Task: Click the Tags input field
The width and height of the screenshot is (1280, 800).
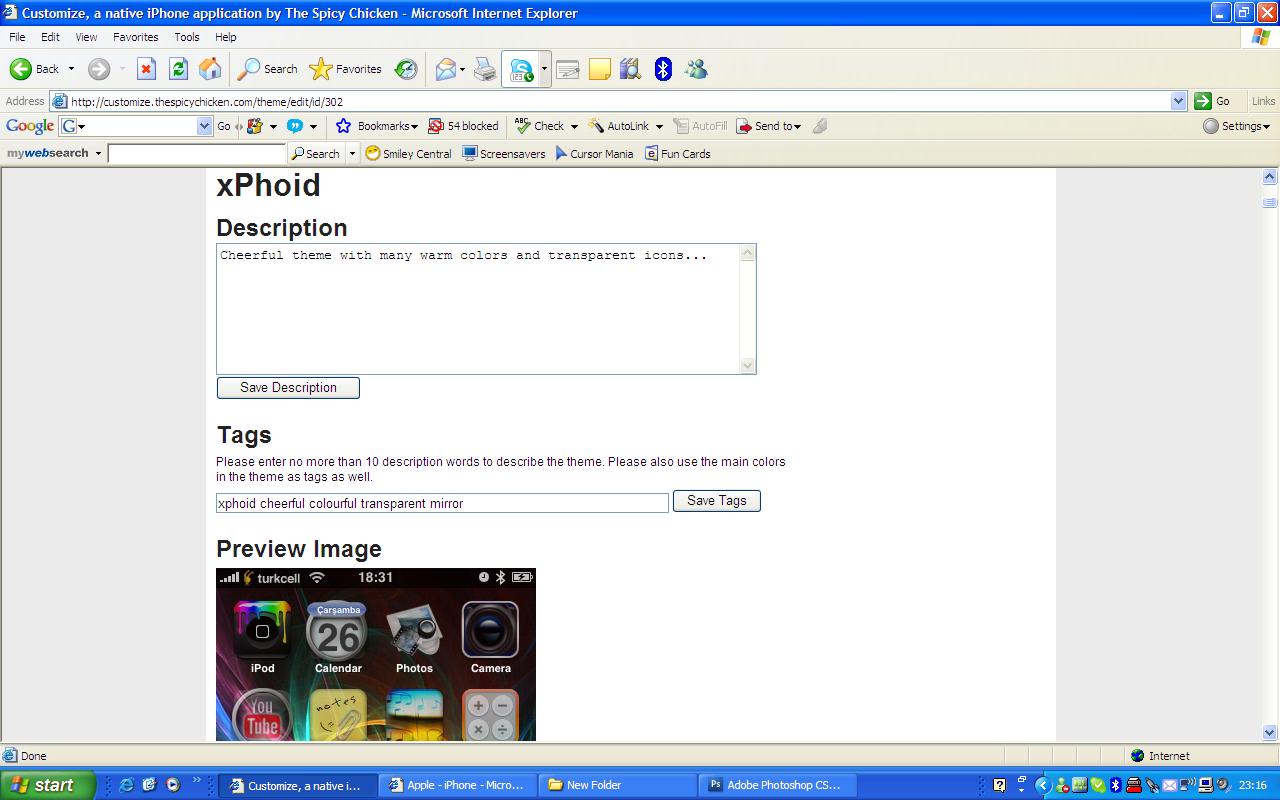Action: [442, 503]
